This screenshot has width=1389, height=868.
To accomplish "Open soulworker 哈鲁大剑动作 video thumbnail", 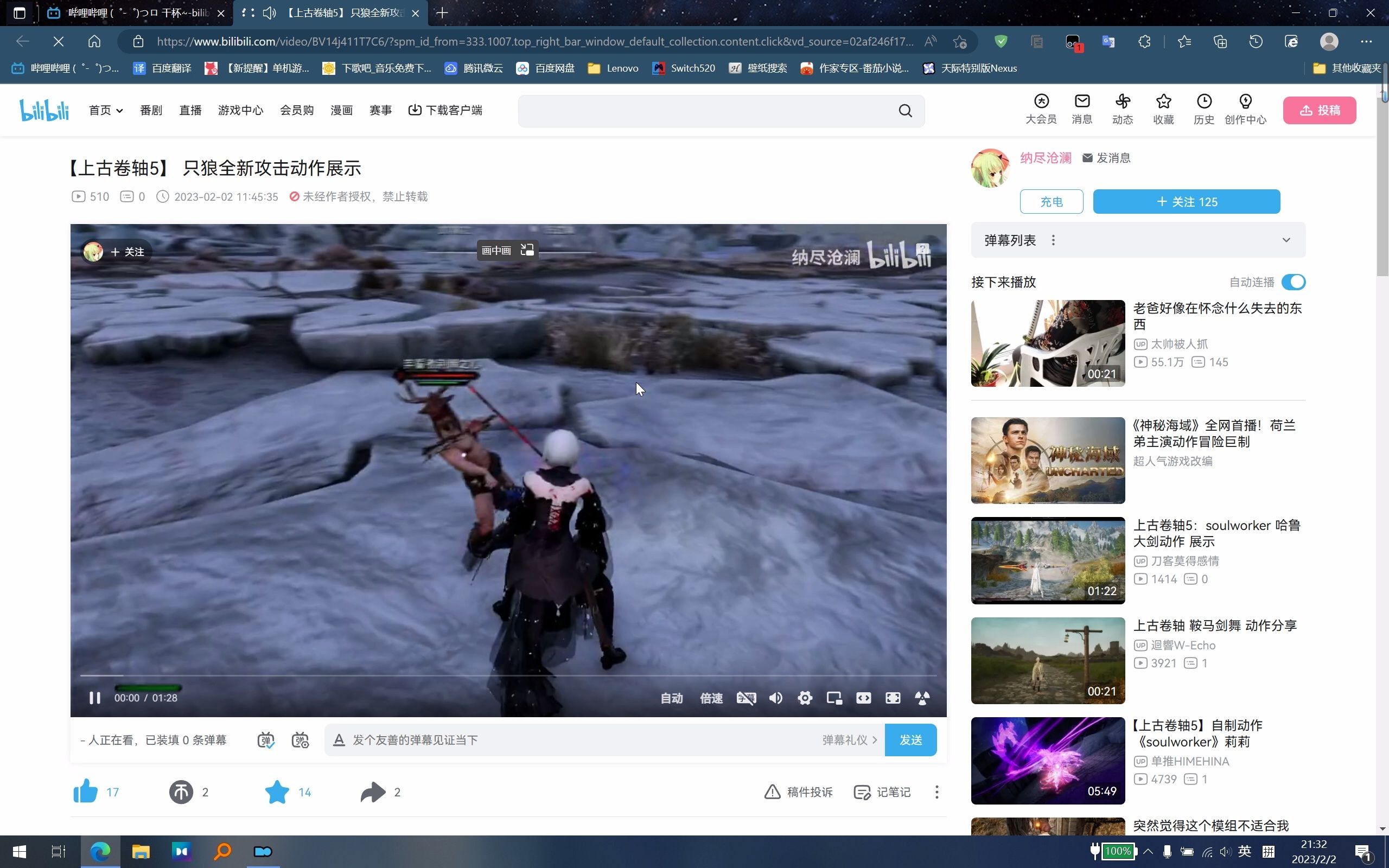I will tap(1048, 560).
